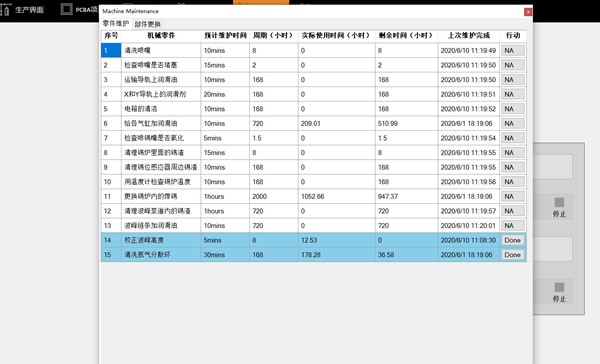This screenshot has height=364, width=600.
Task: Click NA button for row 12
Action: [513, 211]
